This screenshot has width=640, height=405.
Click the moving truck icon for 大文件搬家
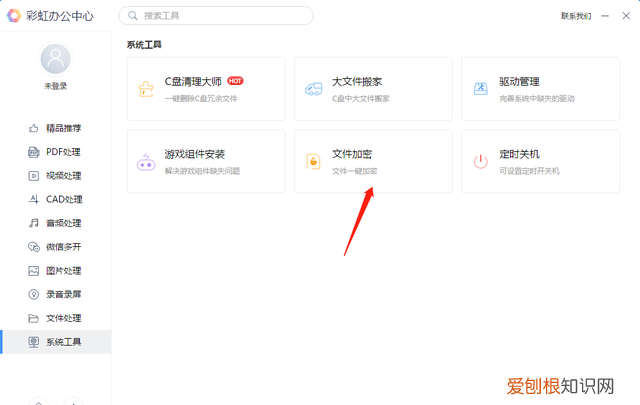[x=313, y=89]
